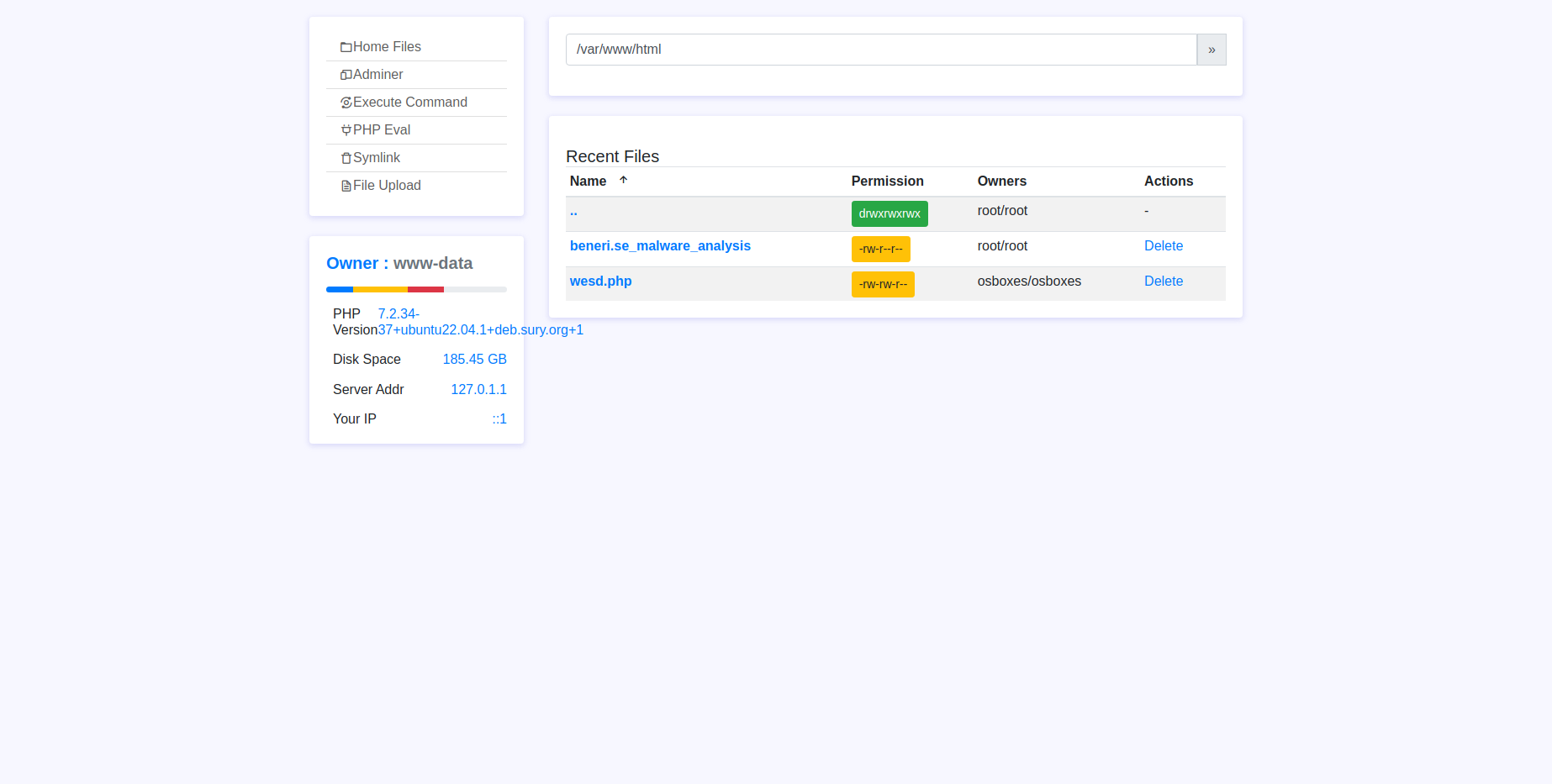Click root/root owner in beneri.se row
The height and width of the screenshot is (784, 1552).
1002,246
